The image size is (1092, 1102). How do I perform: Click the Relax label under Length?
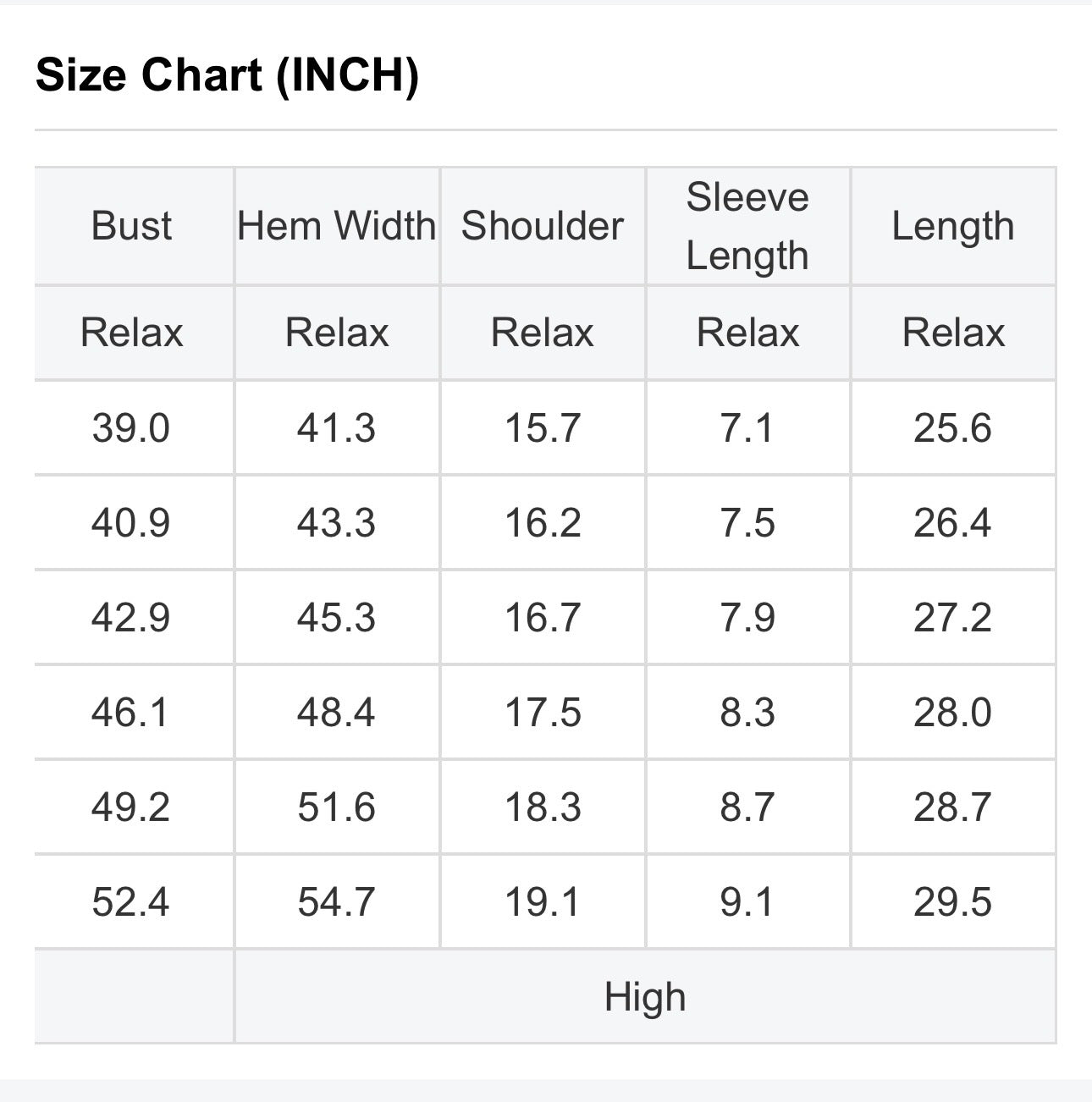click(x=953, y=333)
